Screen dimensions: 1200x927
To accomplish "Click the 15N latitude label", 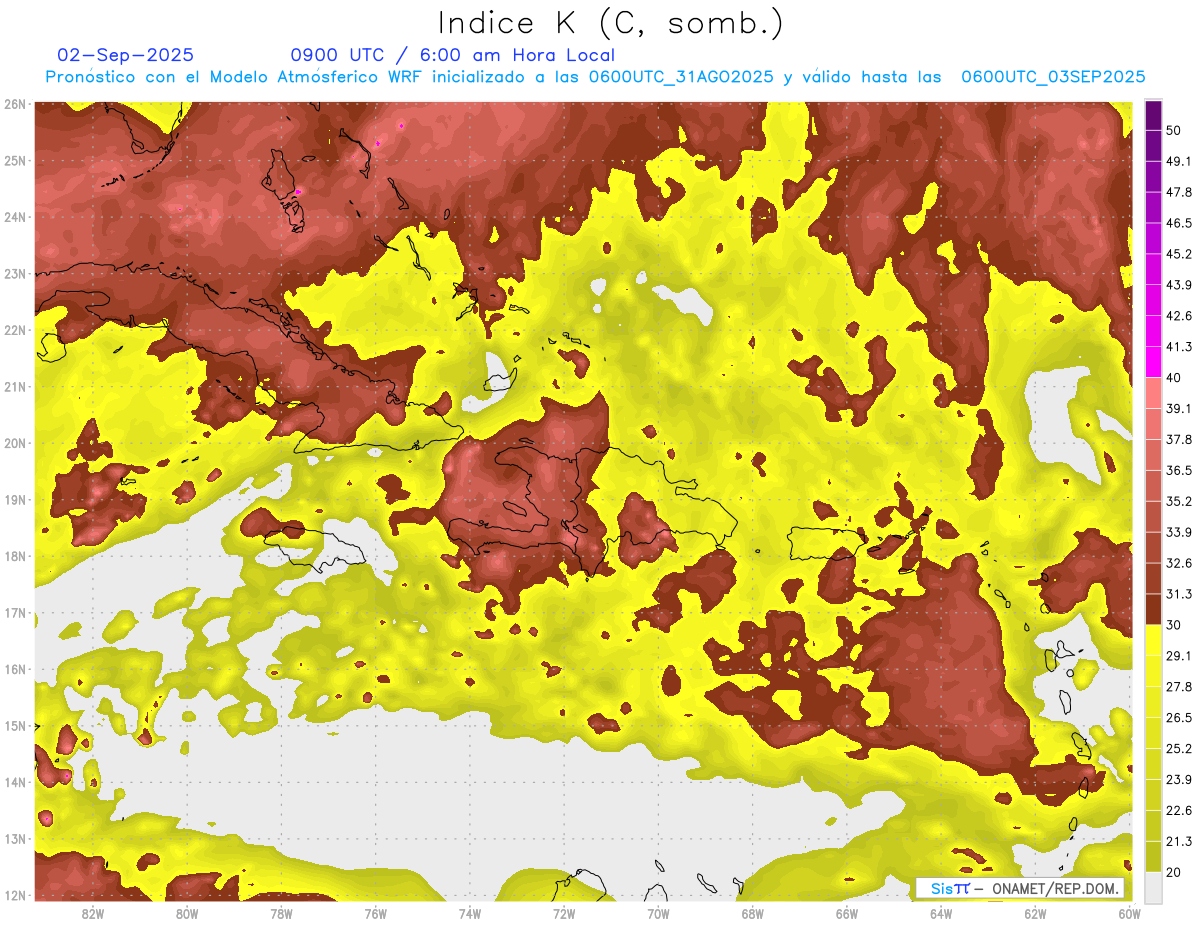I will tap(15, 726).
